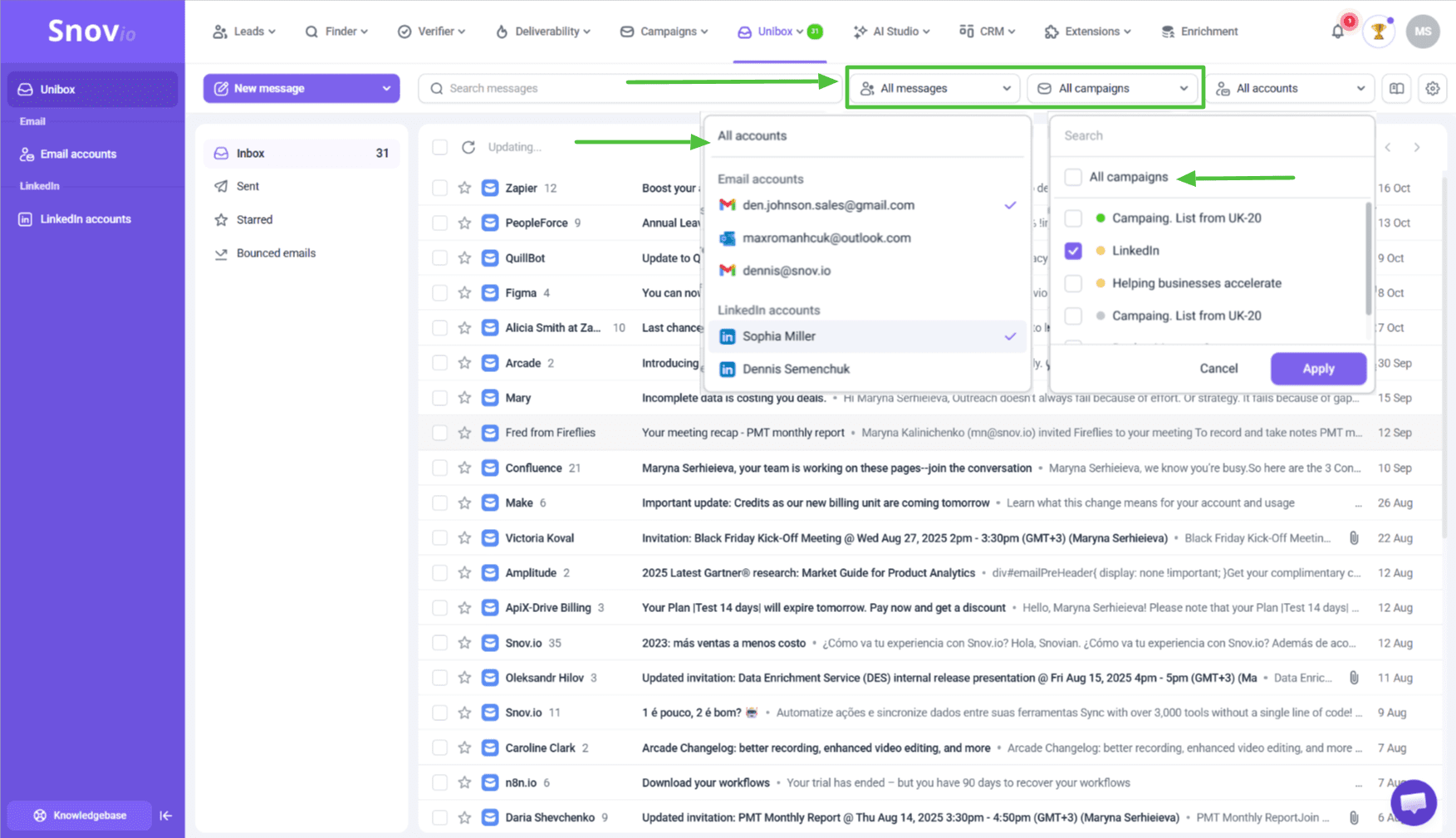Expand the New message dropdown arrow

pos(386,88)
